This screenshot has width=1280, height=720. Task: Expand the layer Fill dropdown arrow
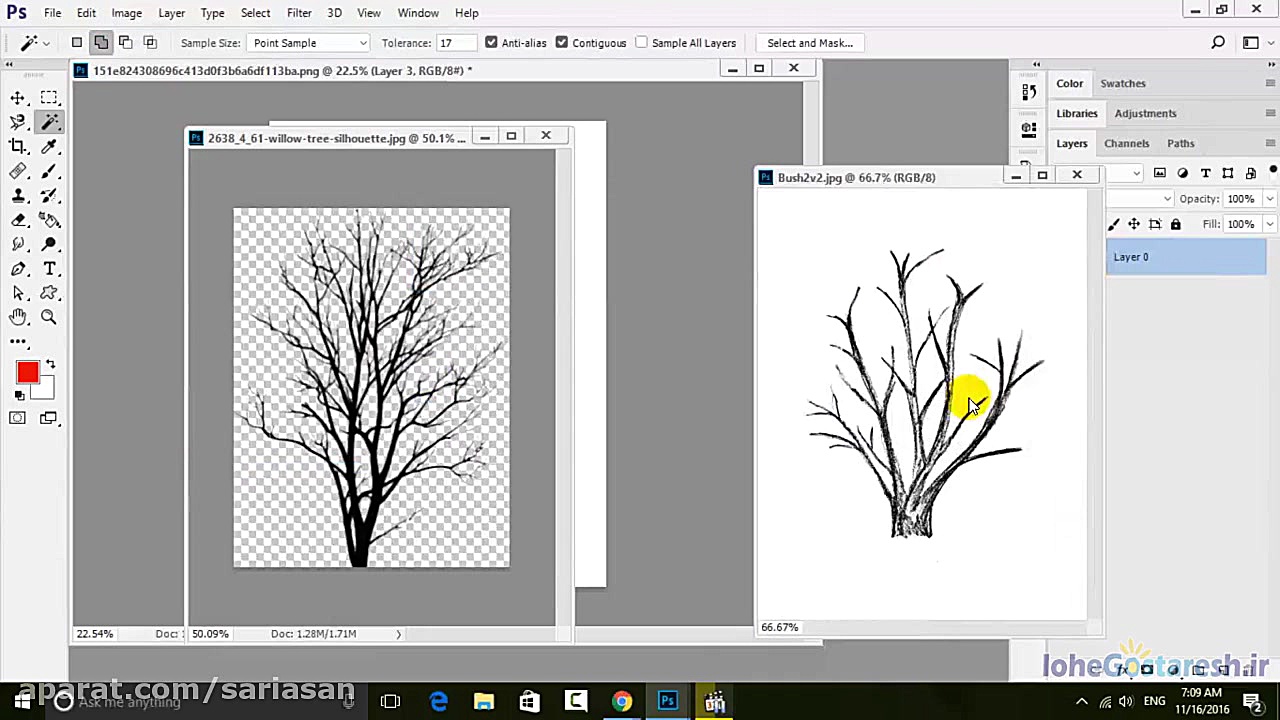point(1269,224)
